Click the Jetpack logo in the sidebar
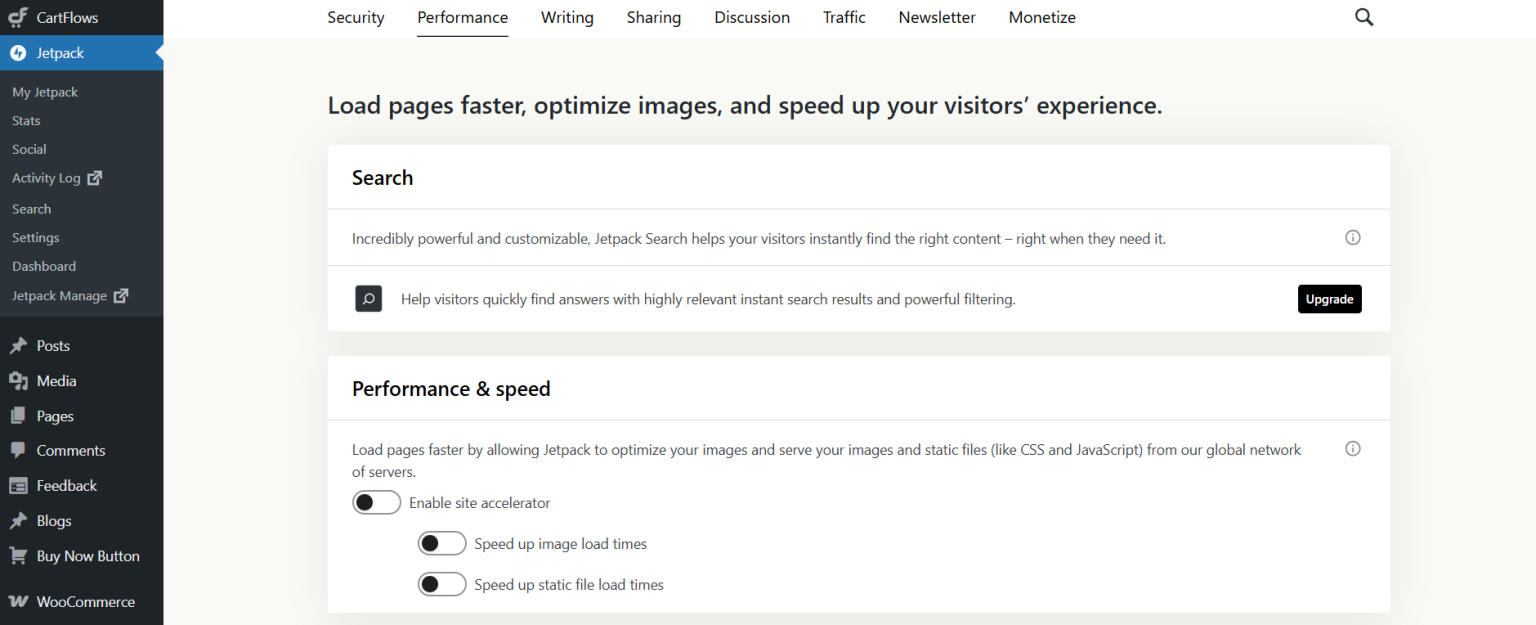The height and width of the screenshot is (625, 1536). tap(16, 53)
